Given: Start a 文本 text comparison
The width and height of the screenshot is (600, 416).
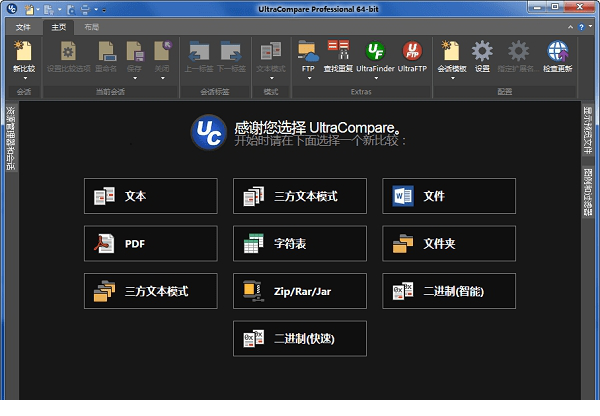Looking at the screenshot, I should pyautogui.click(x=151, y=196).
